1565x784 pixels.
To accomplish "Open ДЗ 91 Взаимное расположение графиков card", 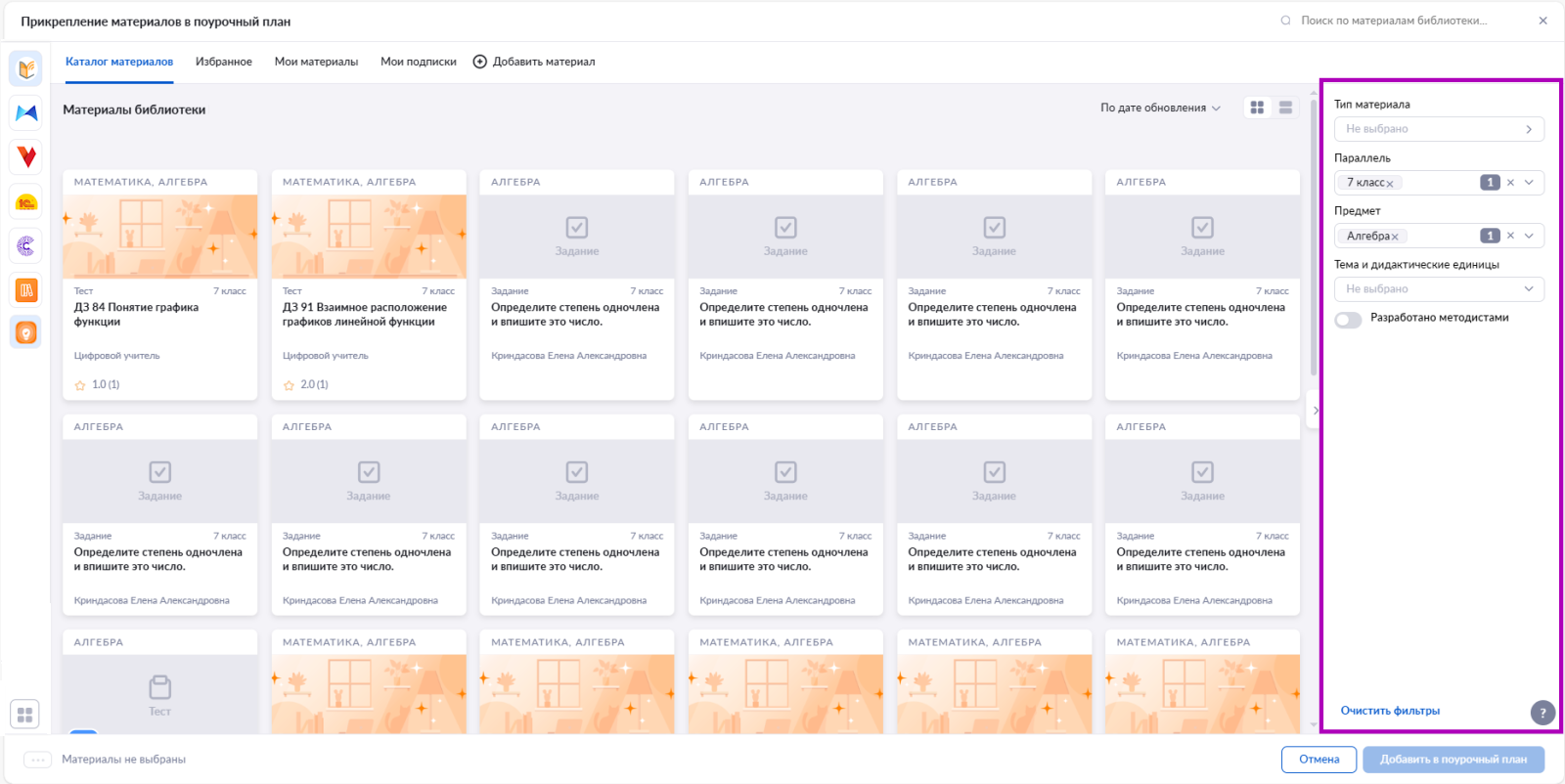I will click(369, 285).
